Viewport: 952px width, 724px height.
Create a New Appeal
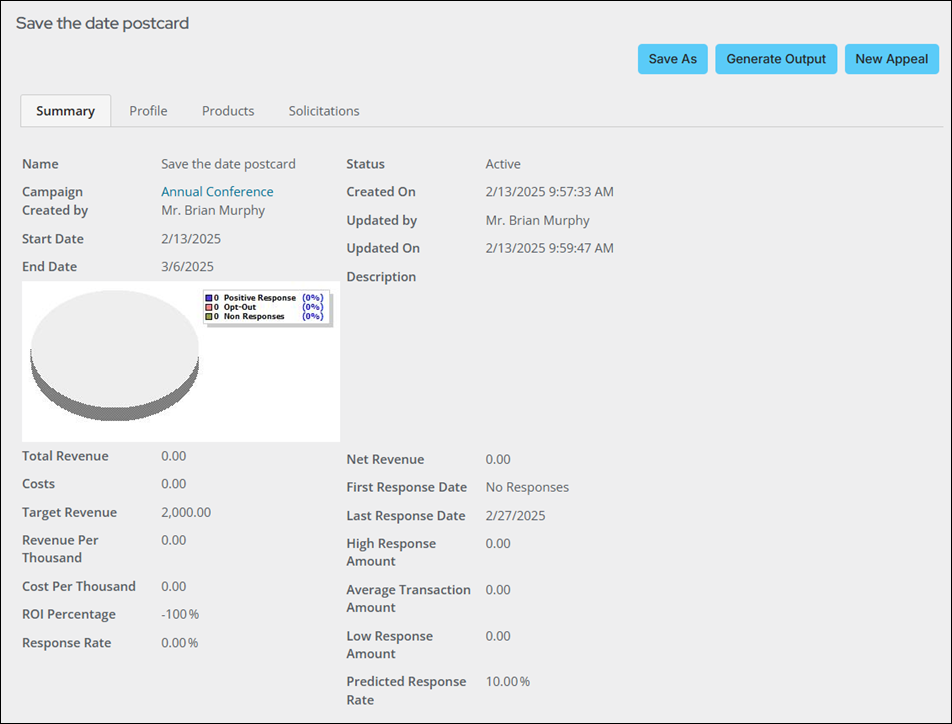891,59
